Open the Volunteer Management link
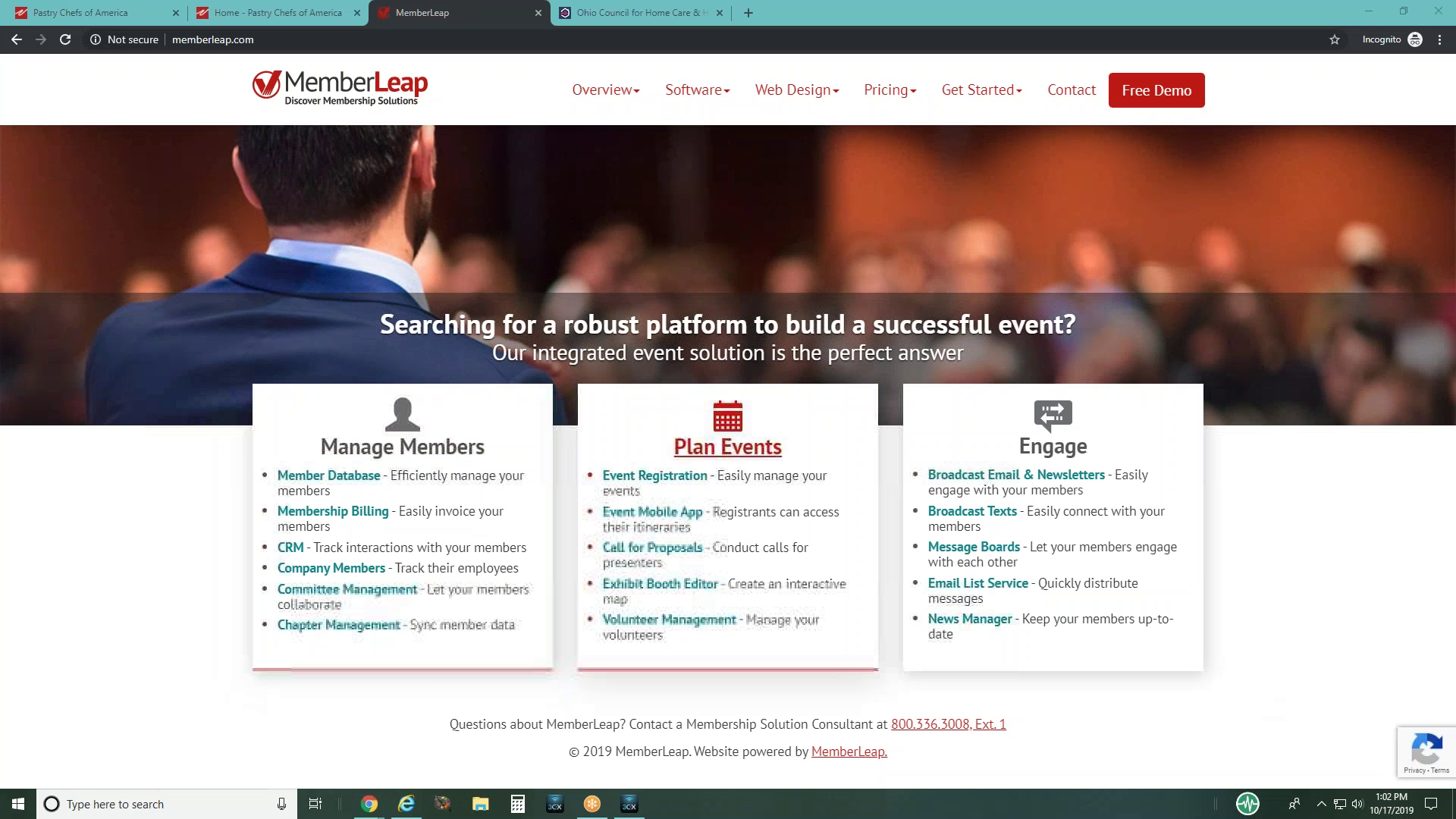The width and height of the screenshot is (1456, 819). click(x=669, y=620)
